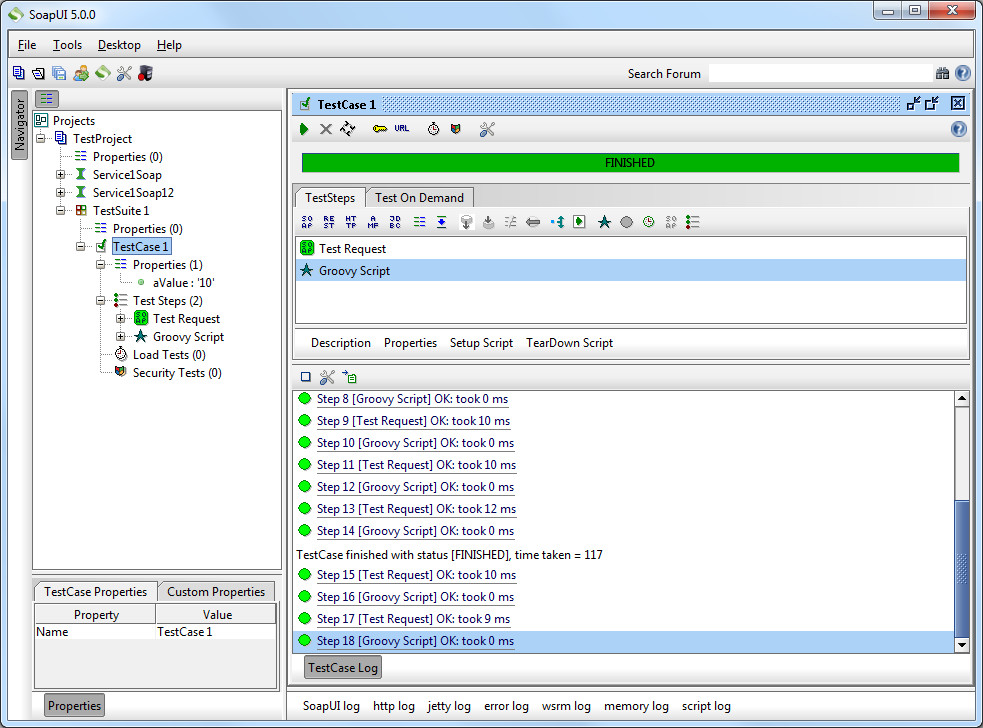Screen dimensions: 983x728
Task: Add a JDBC request step
Action: (395, 222)
